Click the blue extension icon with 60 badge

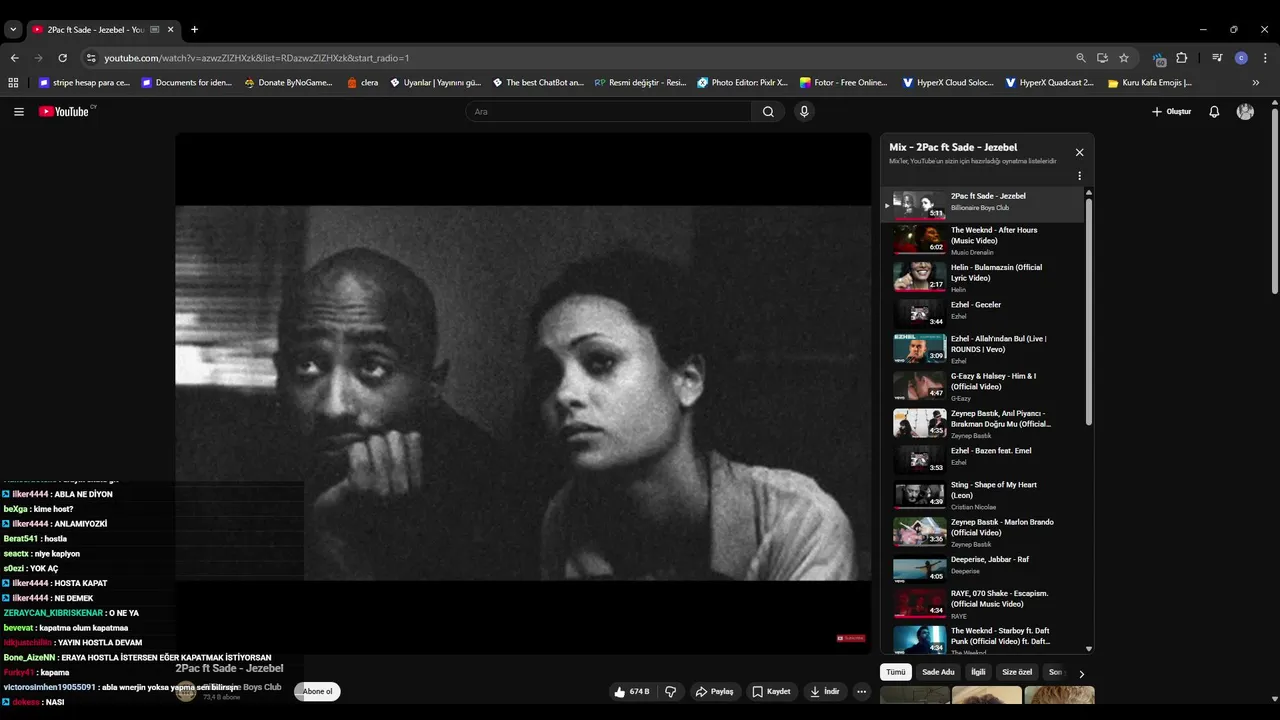pos(1159,58)
